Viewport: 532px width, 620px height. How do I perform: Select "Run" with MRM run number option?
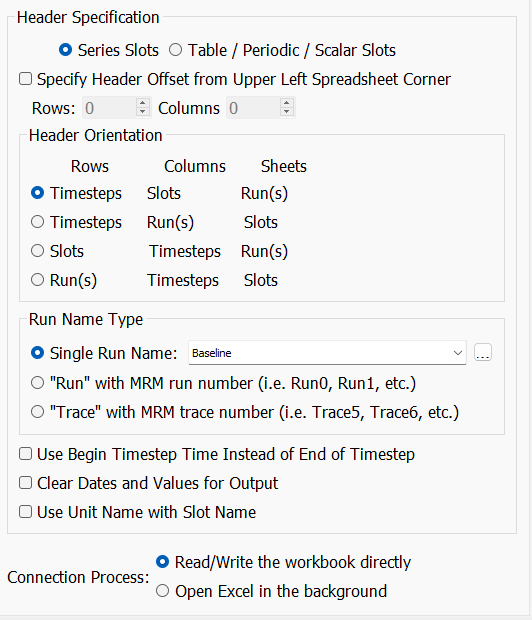click(38, 383)
